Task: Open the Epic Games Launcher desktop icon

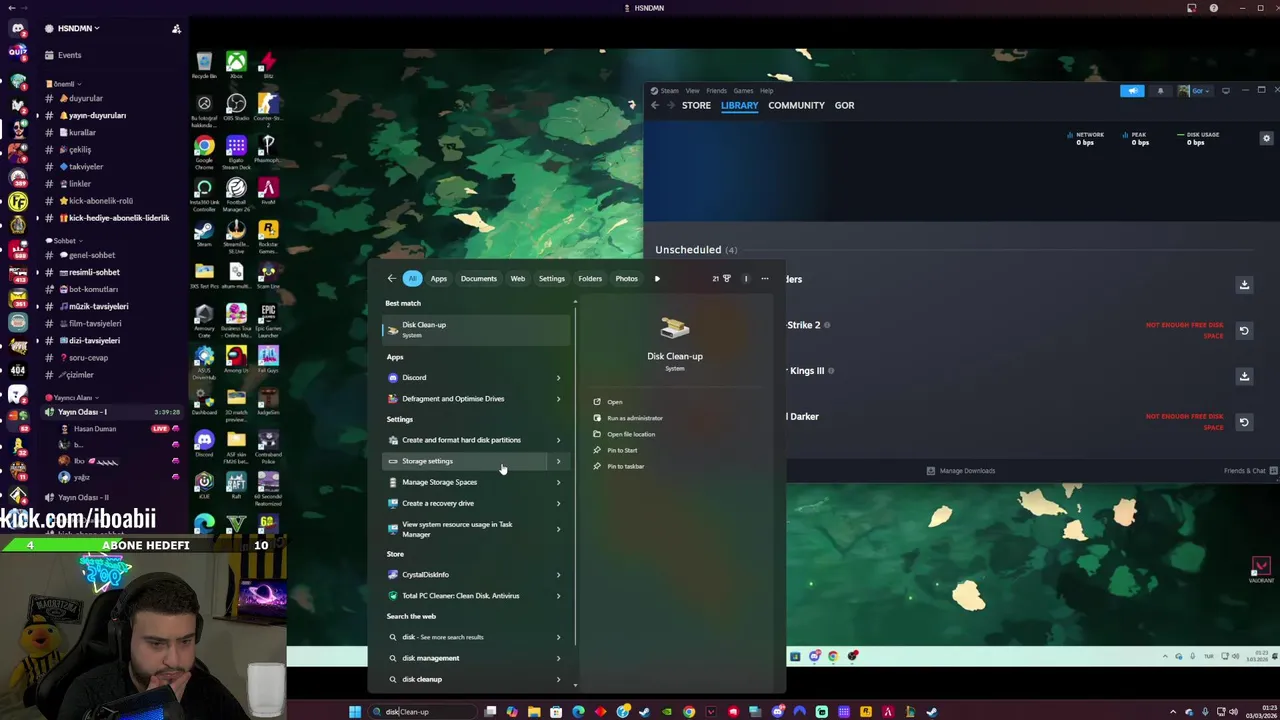Action: coord(268,320)
